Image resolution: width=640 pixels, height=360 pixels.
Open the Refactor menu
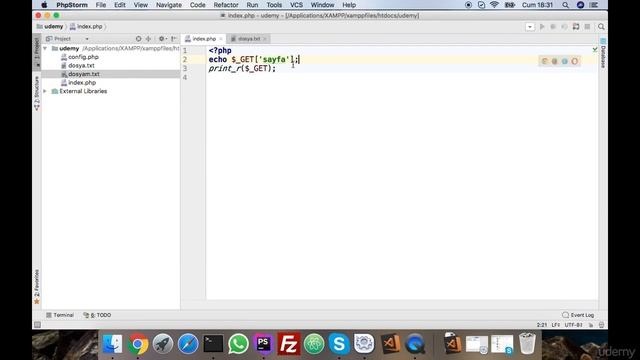[226, 5]
